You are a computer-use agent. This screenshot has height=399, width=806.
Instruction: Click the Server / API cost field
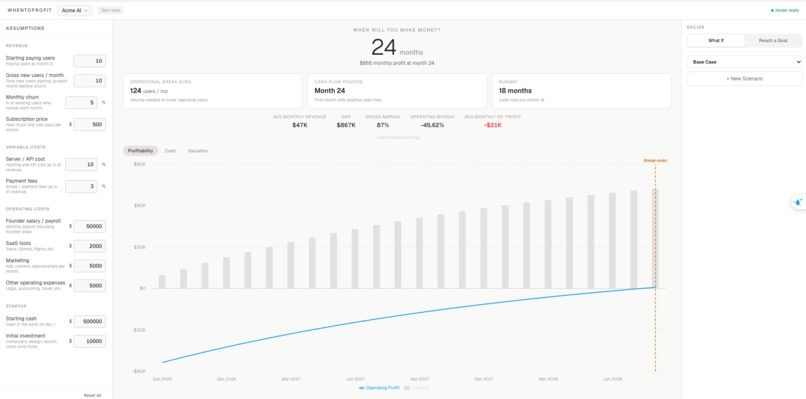[x=81, y=165]
